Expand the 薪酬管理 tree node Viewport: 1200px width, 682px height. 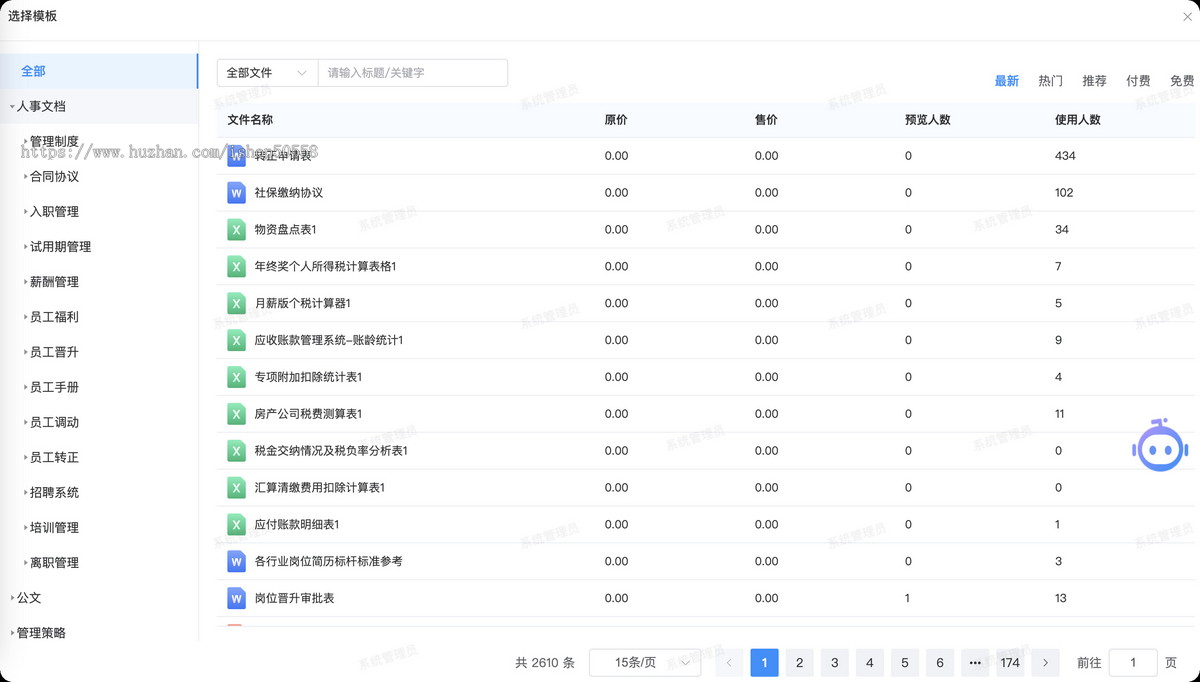26,282
